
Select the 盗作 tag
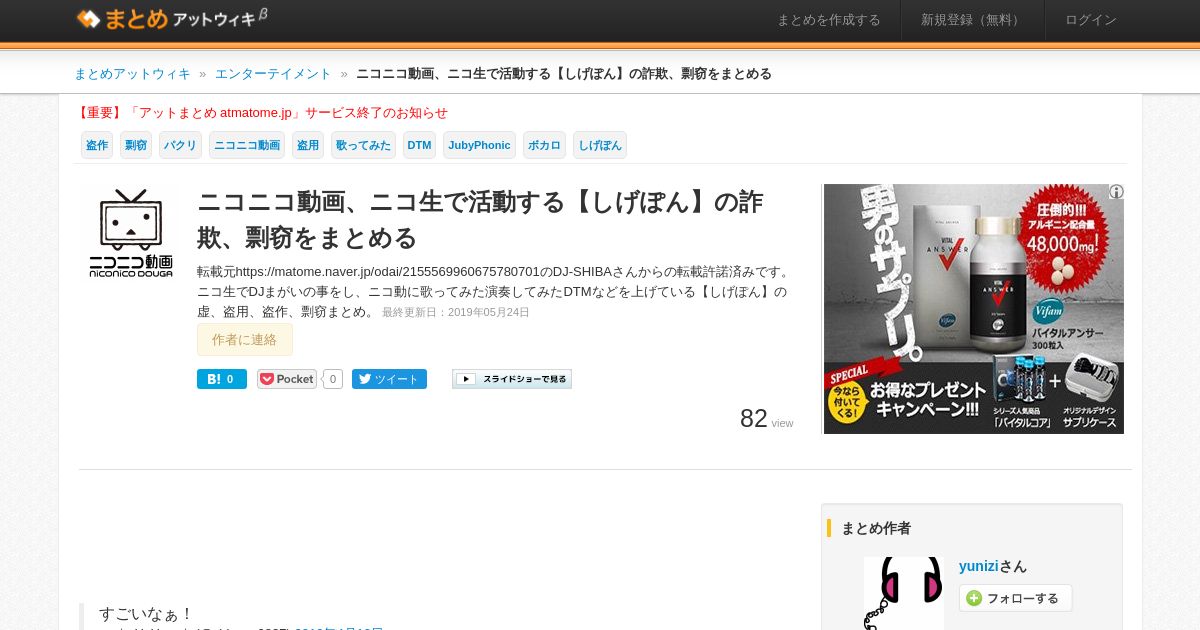(x=97, y=145)
